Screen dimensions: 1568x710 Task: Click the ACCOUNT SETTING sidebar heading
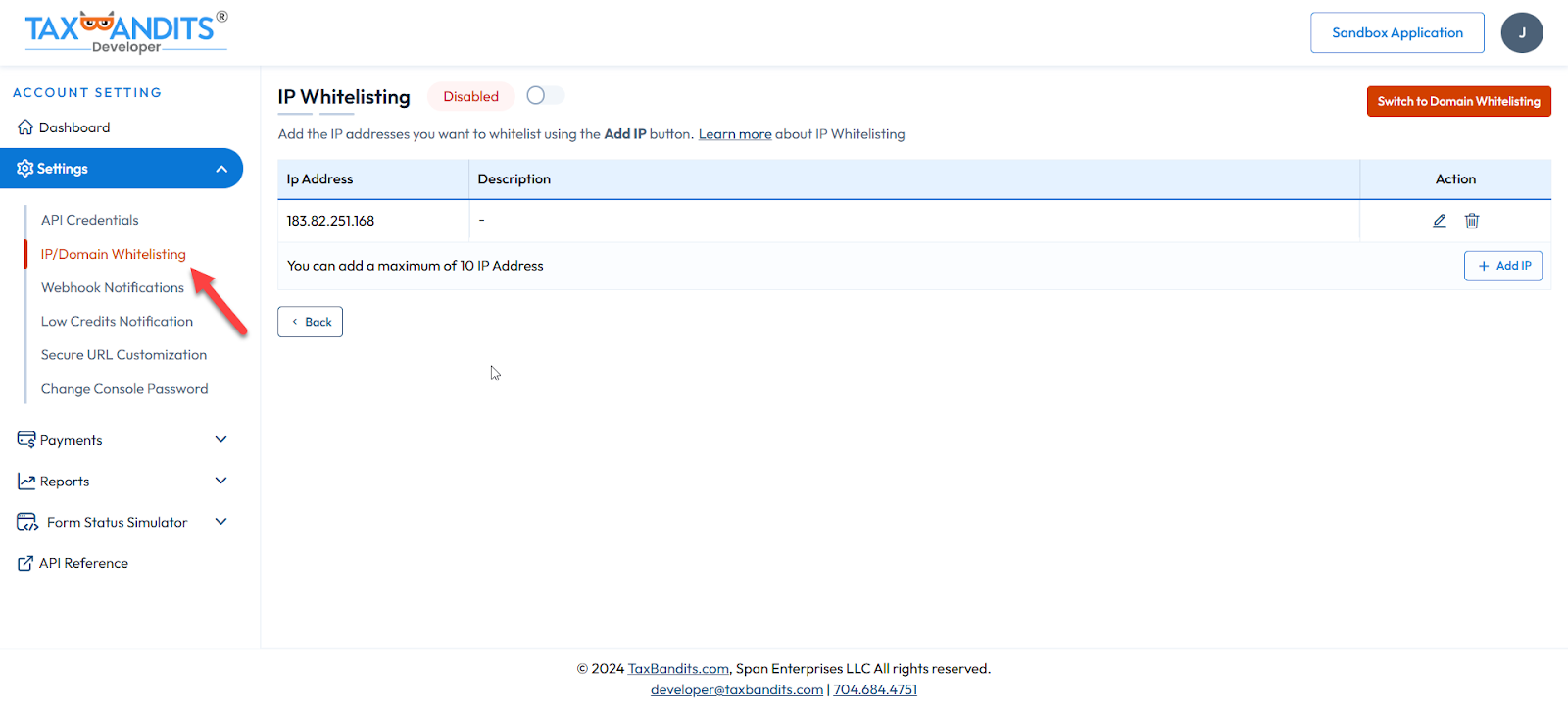click(x=87, y=93)
